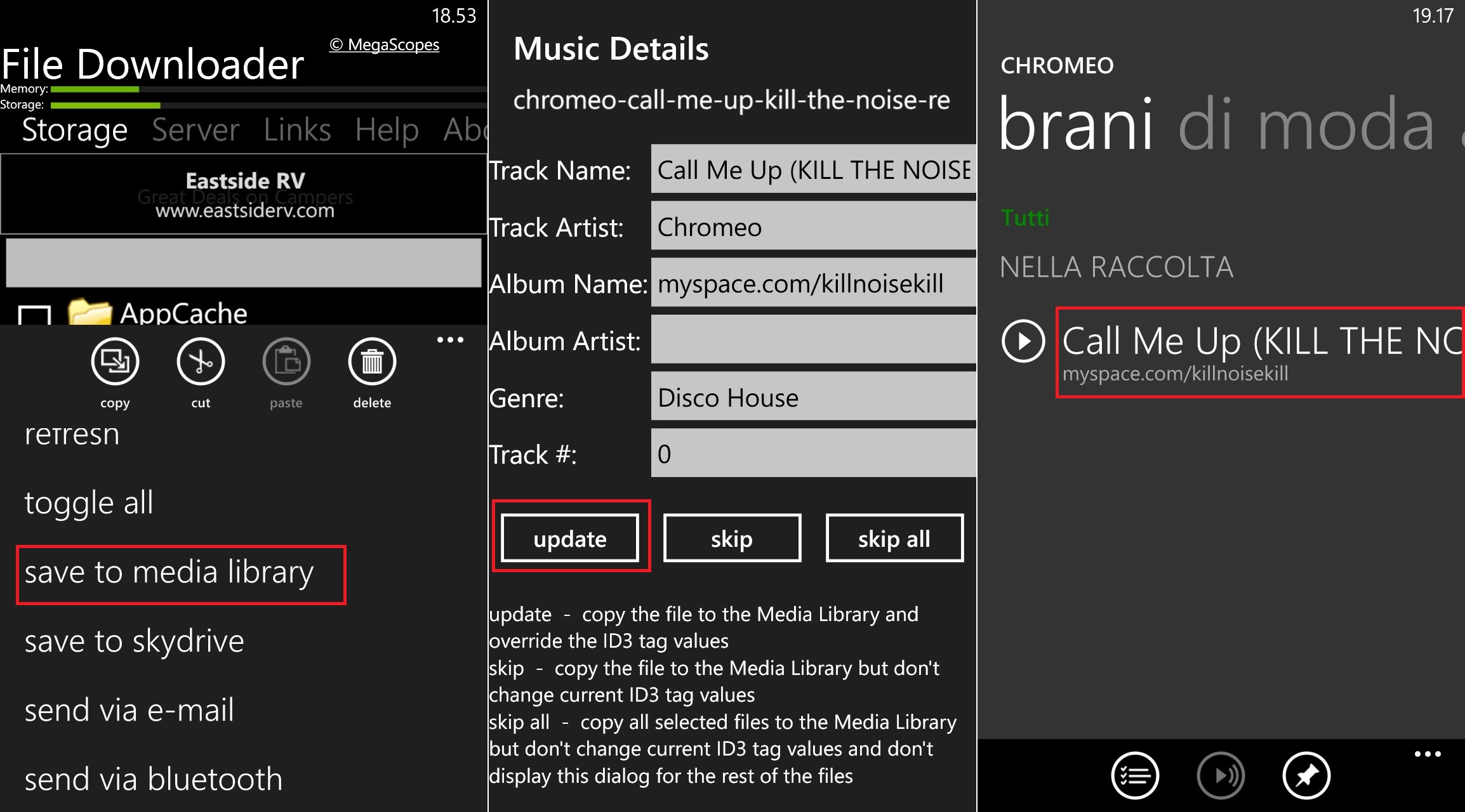Tap the skip button
This screenshot has height=812, width=1465.
(732, 538)
